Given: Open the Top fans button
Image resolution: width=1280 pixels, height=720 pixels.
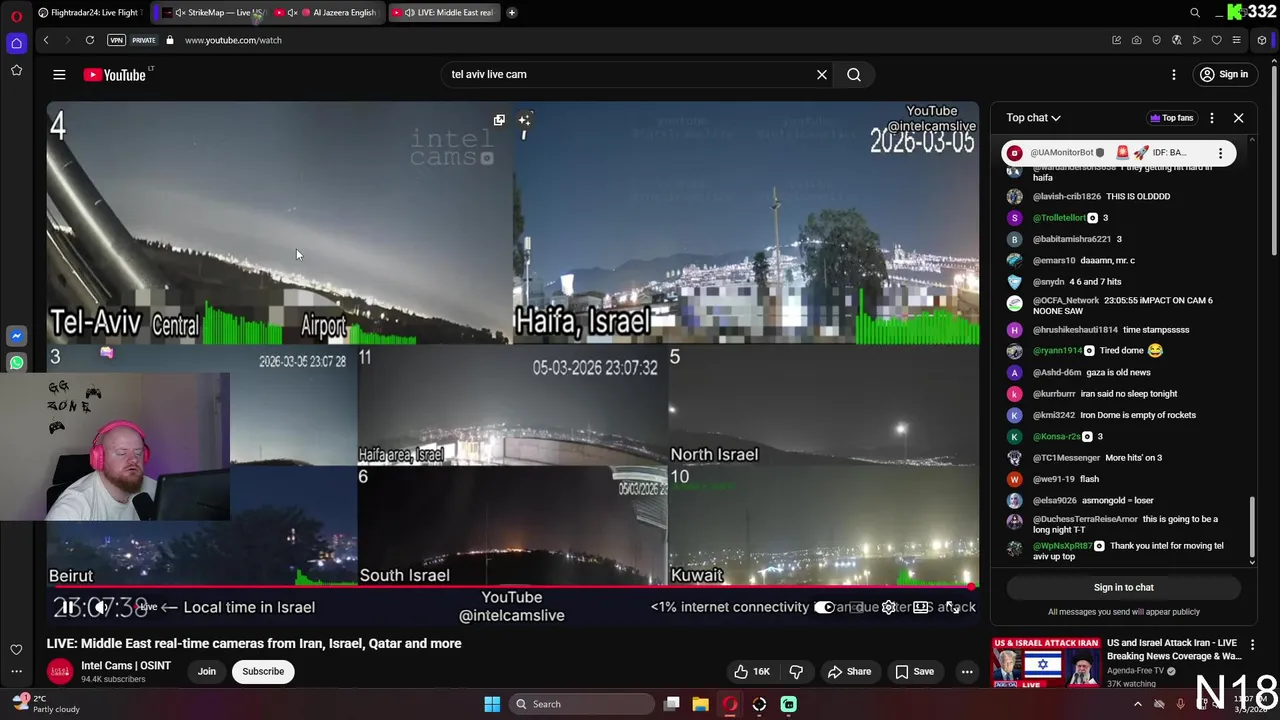Looking at the screenshot, I should pos(1172,118).
